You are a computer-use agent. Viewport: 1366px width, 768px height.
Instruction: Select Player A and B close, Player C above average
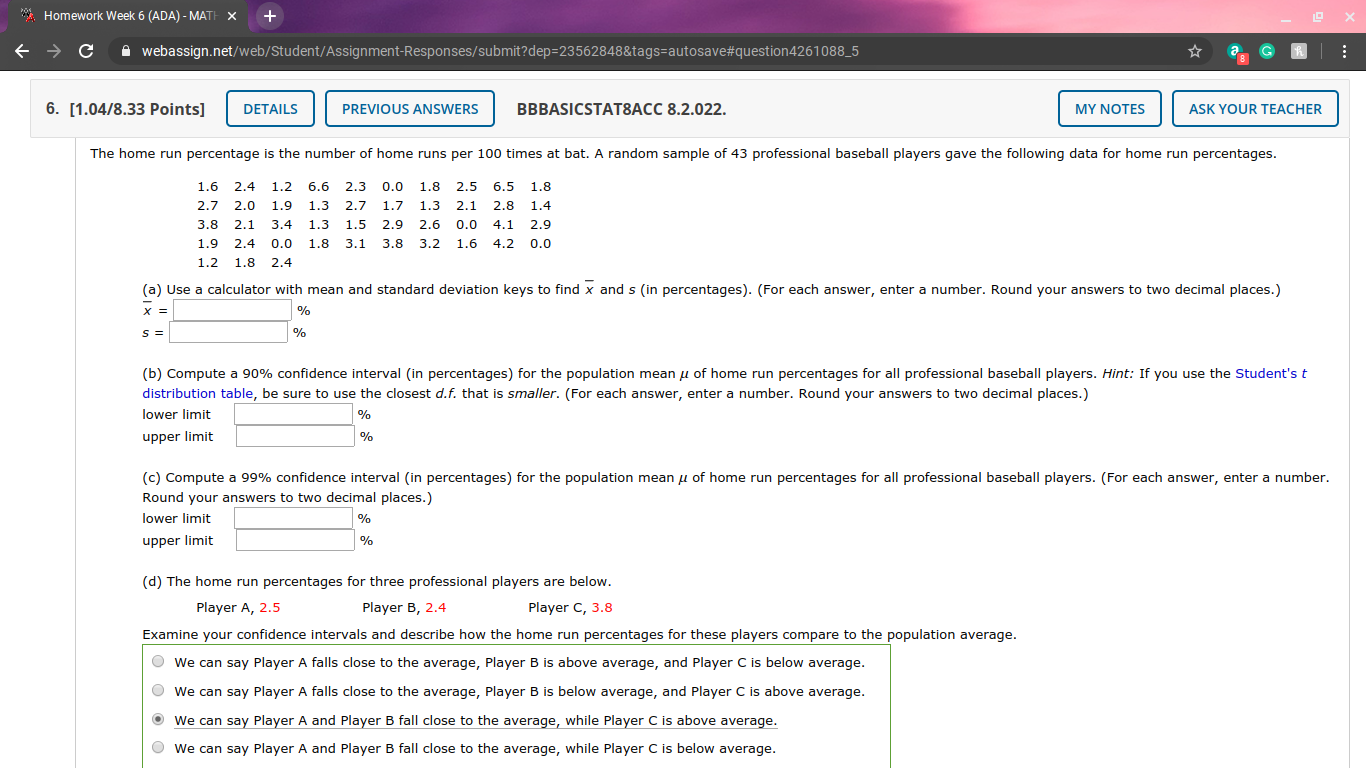(157, 717)
